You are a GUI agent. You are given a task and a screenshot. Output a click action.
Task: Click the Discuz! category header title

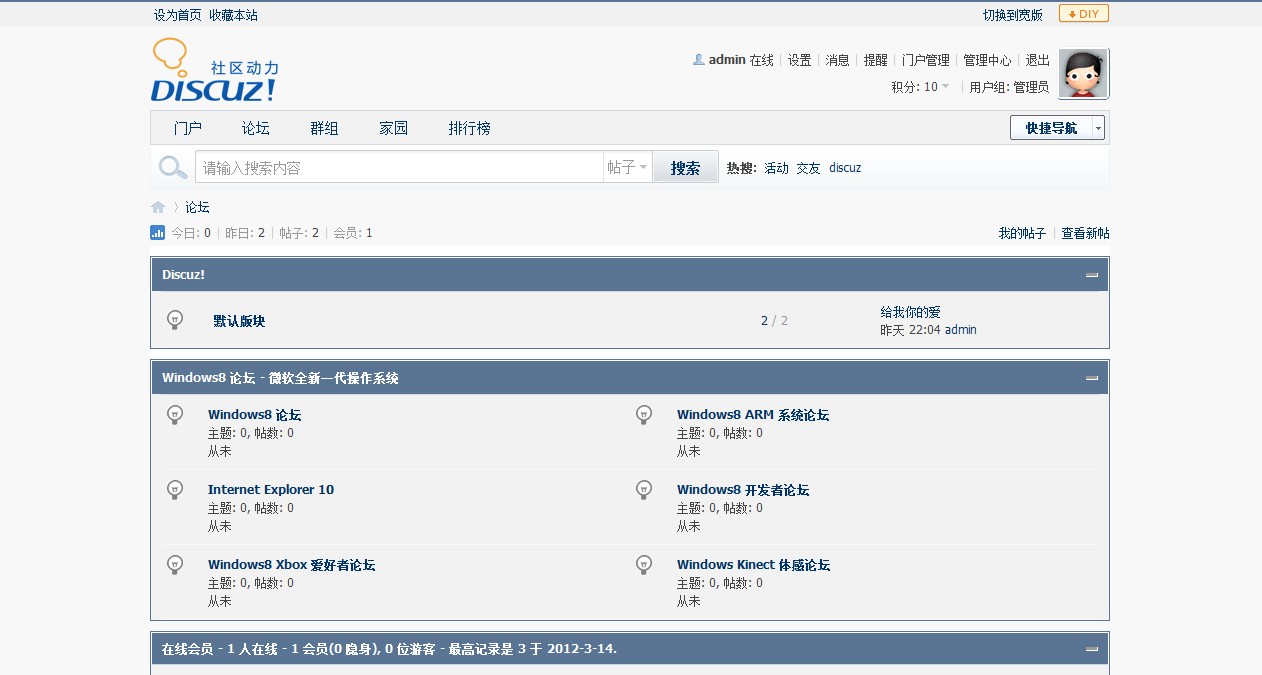[183, 274]
